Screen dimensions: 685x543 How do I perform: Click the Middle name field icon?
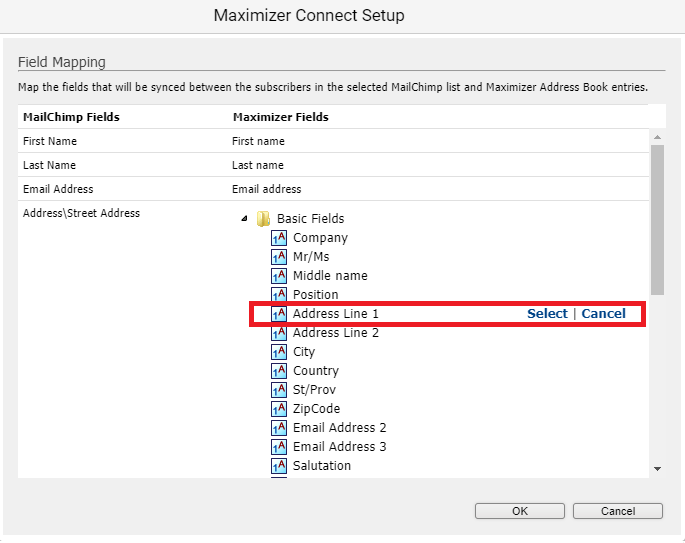279,276
